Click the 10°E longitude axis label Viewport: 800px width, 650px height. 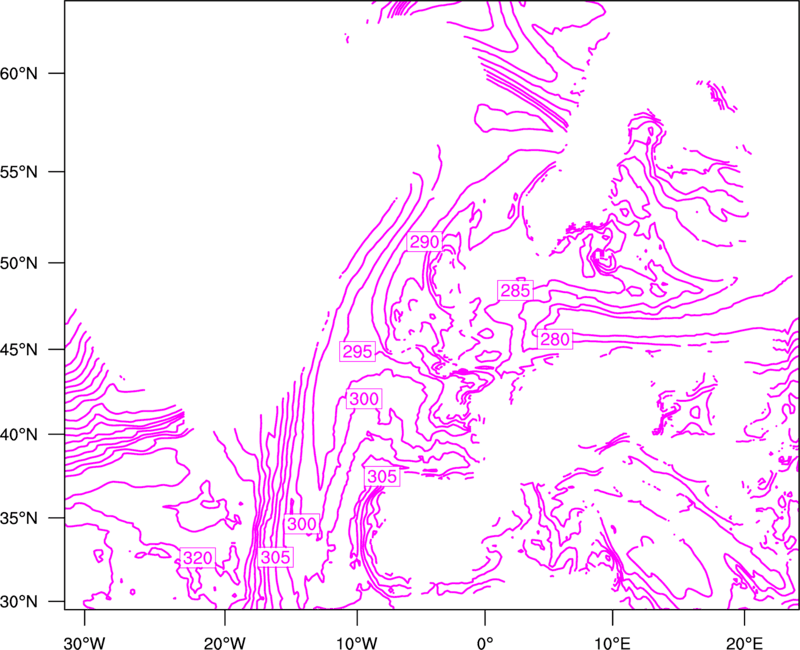coord(612,643)
